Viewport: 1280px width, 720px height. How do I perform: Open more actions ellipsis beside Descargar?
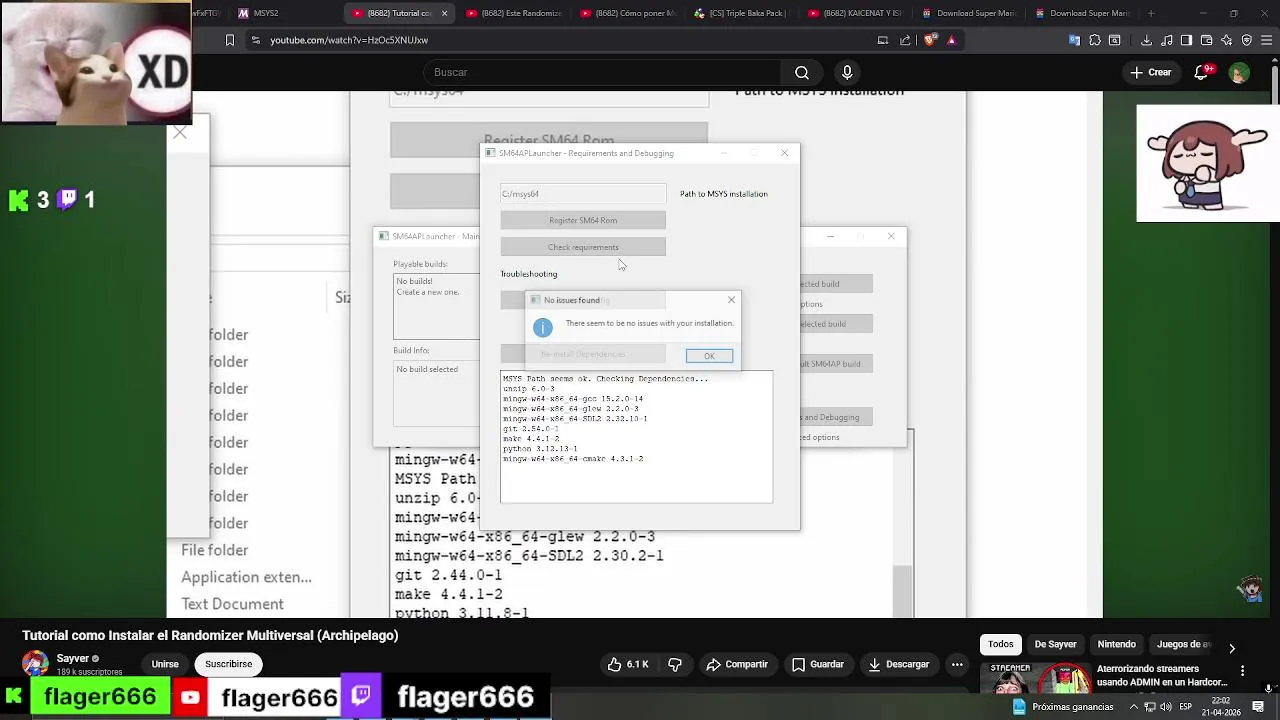957,664
